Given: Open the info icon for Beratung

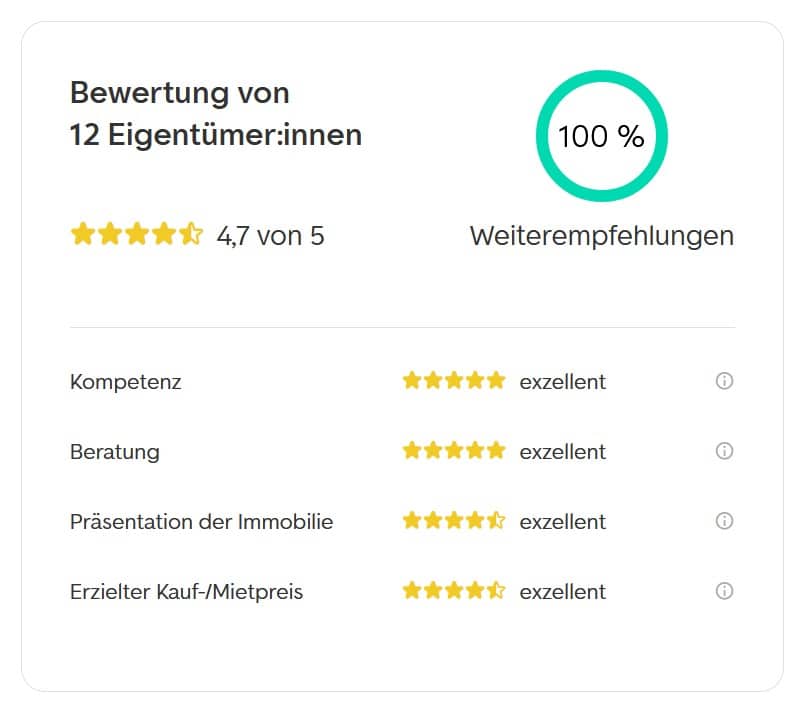Looking at the screenshot, I should [724, 451].
